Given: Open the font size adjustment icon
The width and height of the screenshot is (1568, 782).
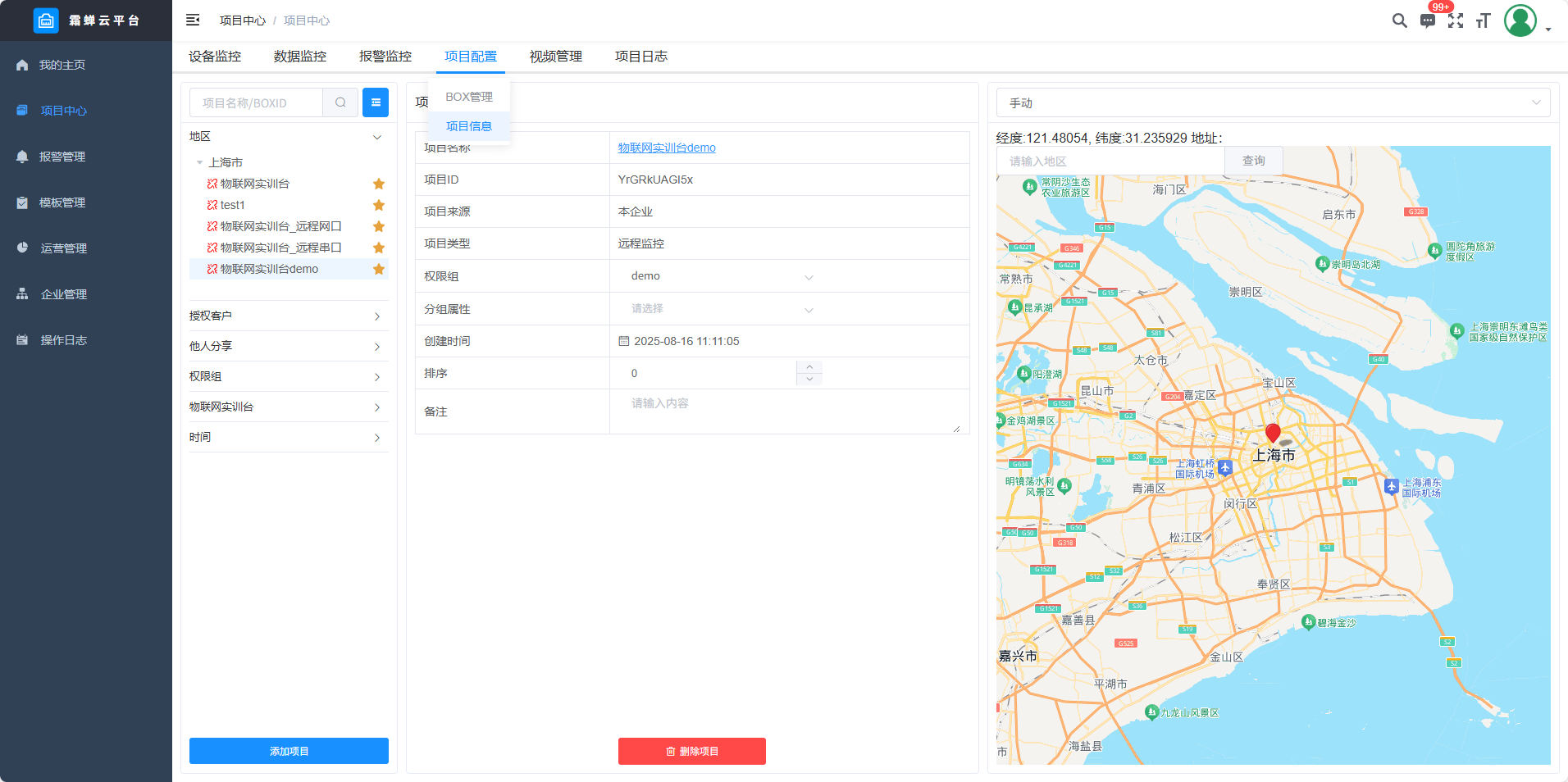Looking at the screenshot, I should [1483, 20].
